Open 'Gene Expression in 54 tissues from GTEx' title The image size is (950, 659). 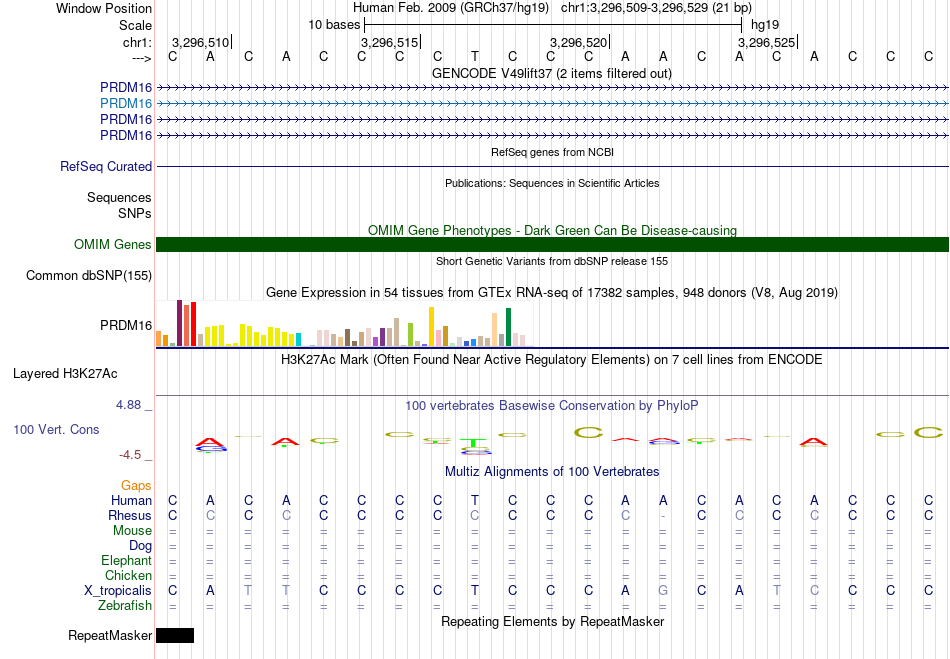552,293
